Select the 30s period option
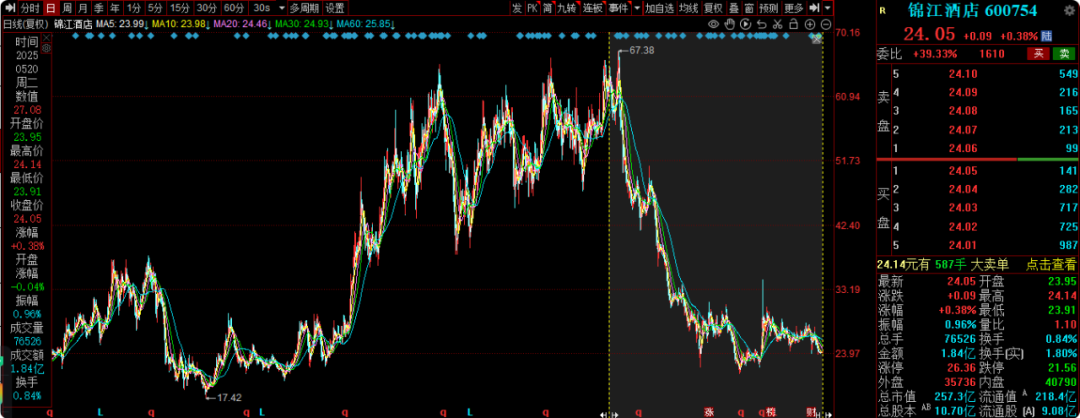Viewport: 1080px width, 418px height. (261, 8)
